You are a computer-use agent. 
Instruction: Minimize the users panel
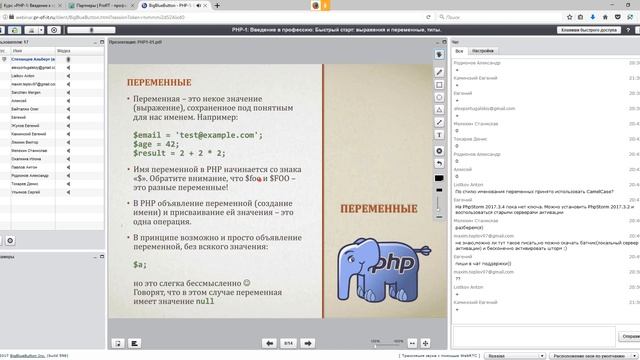95,42
